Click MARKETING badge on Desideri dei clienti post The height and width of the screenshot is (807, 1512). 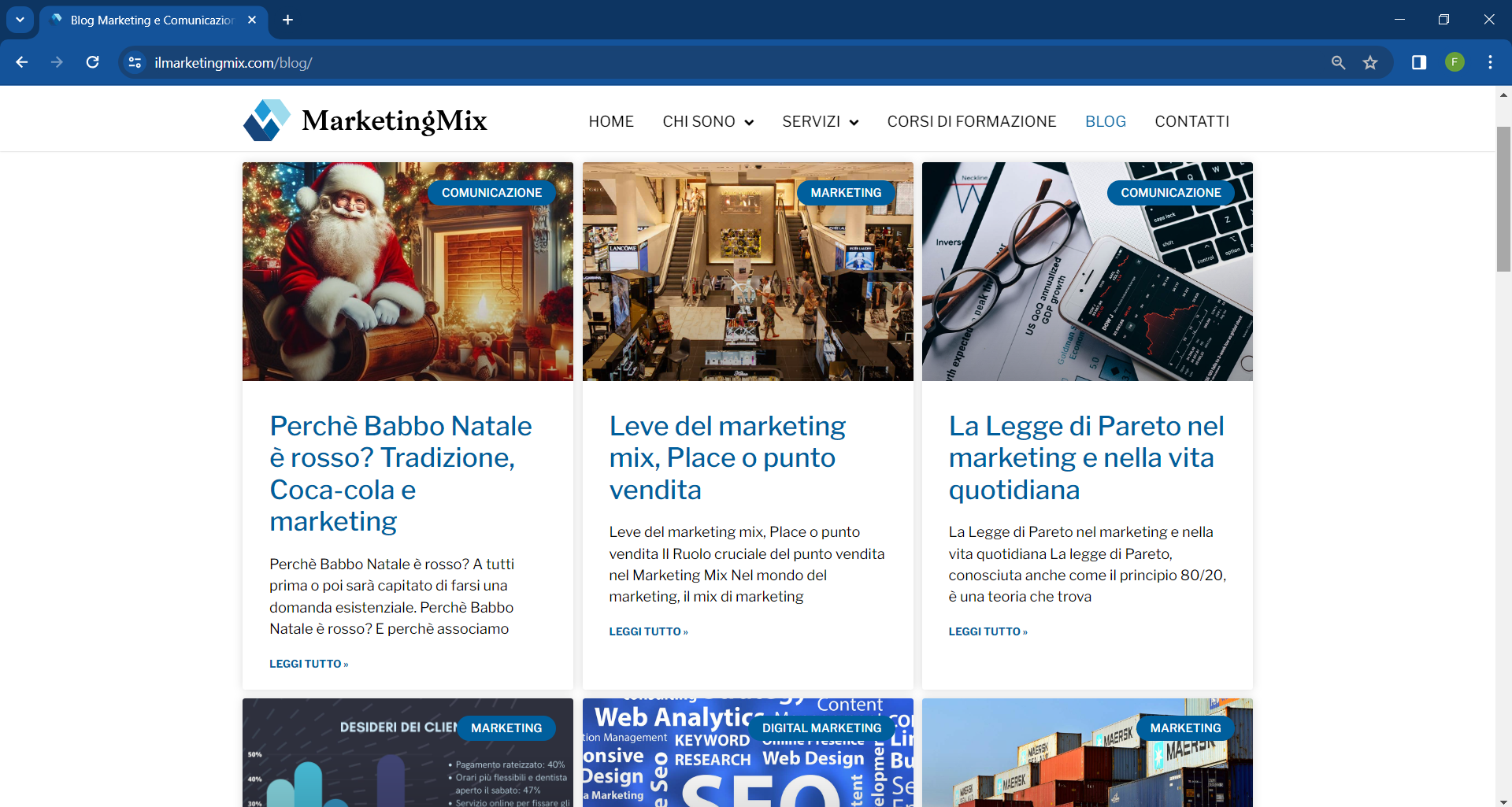click(506, 728)
